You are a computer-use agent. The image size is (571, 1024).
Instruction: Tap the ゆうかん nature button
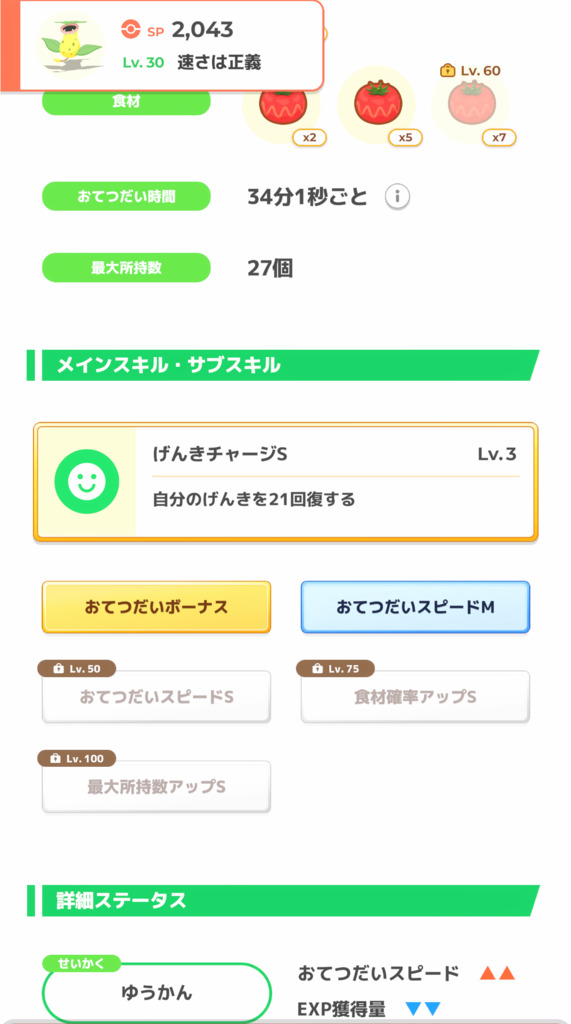[x=157, y=993]
